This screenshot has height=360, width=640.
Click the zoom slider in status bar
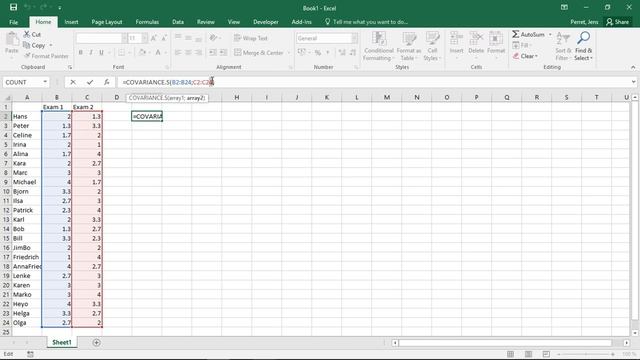click(x=586, y=354)
